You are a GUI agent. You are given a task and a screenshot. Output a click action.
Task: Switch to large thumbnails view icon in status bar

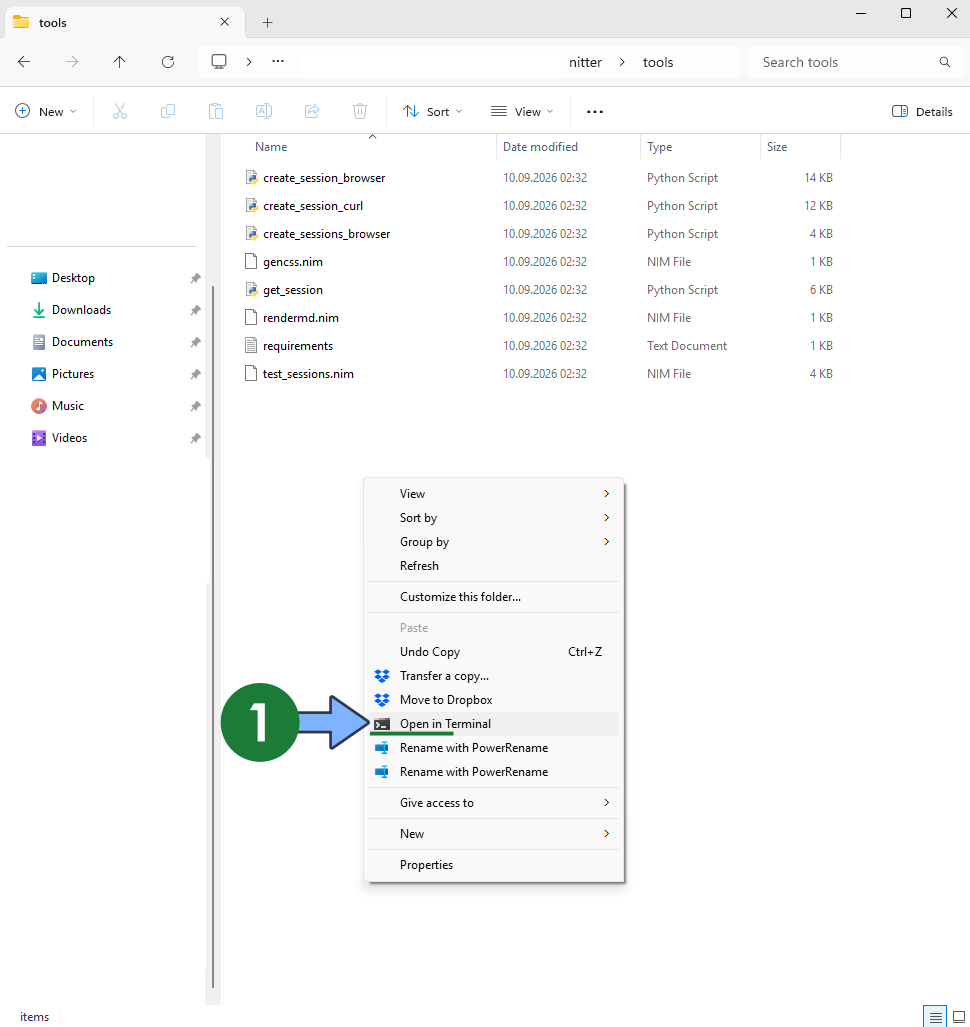tap(959, 1017)
